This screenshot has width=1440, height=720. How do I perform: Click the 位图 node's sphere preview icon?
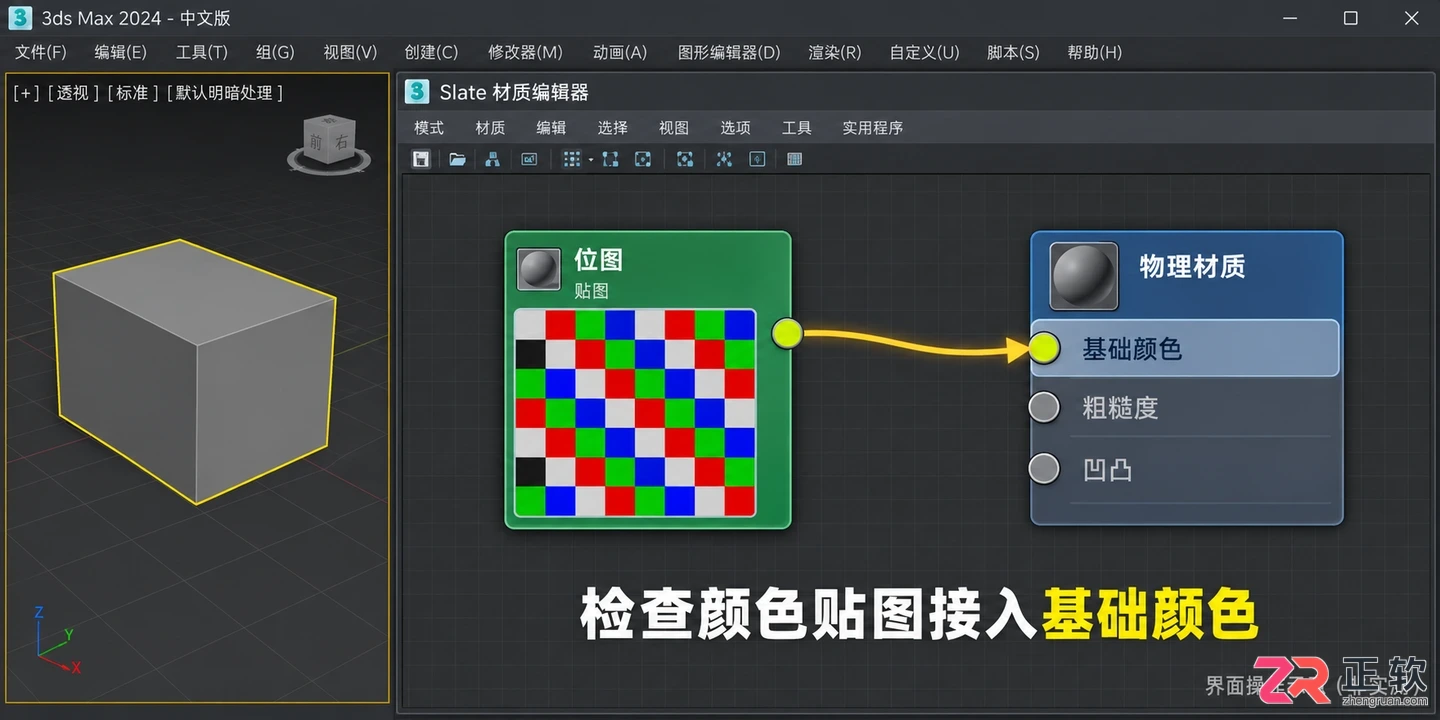[539, 269]
